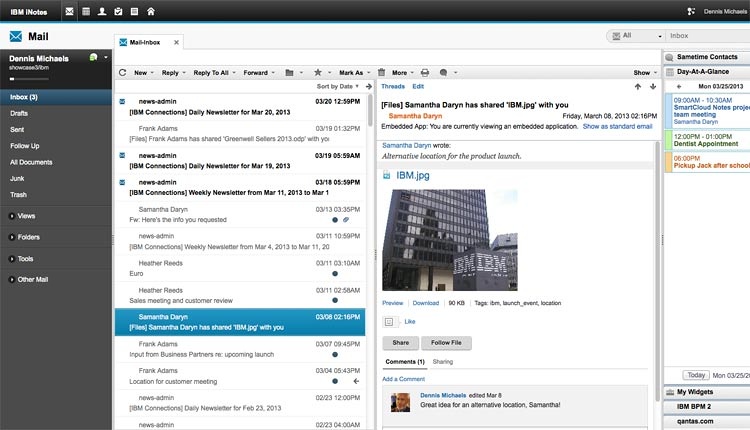
Task: Click the print icon in toolbar
Action: 425,73
